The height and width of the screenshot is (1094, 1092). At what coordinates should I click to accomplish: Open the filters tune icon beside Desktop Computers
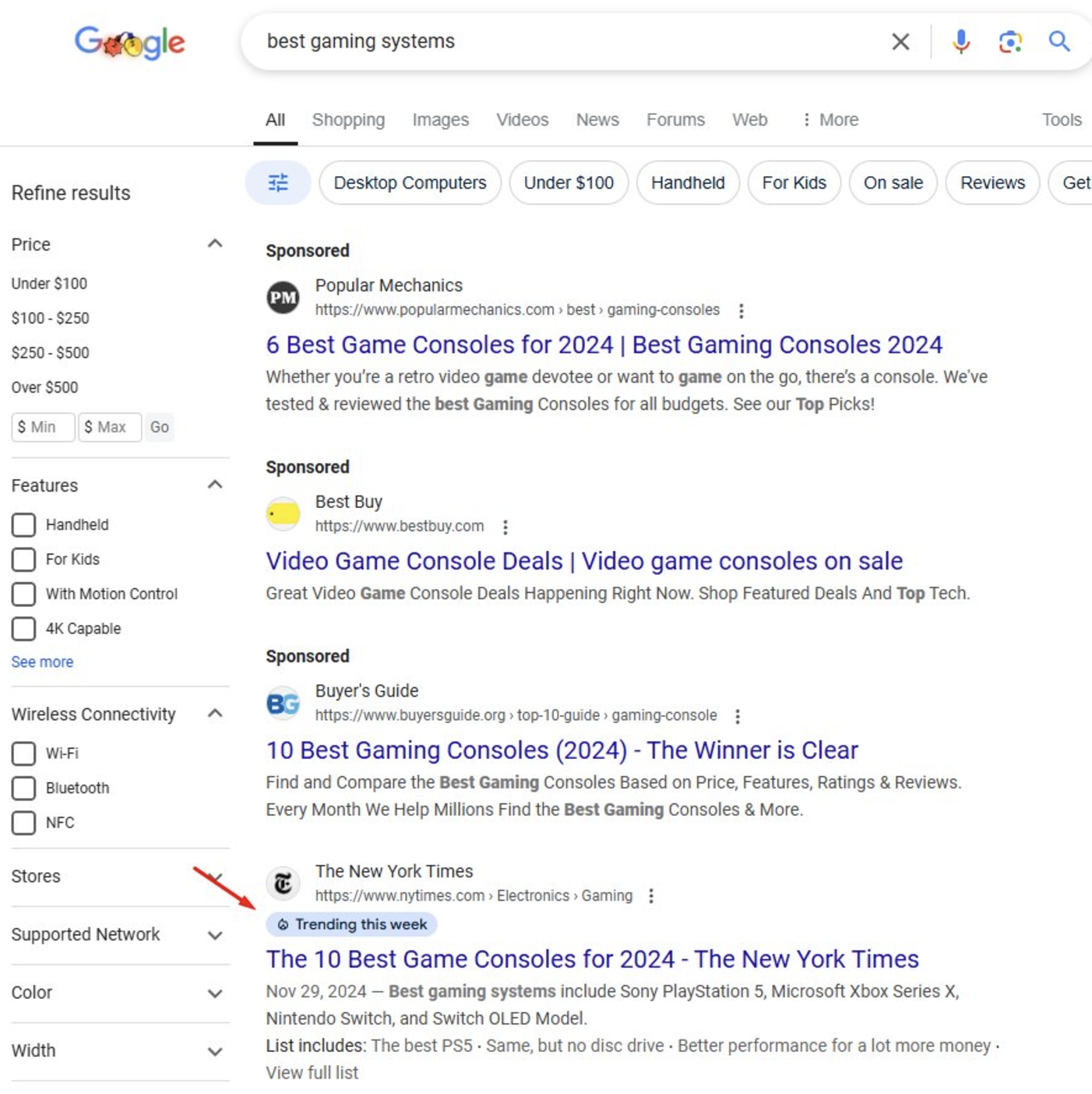pyautogui.click(x=277, y=182)
